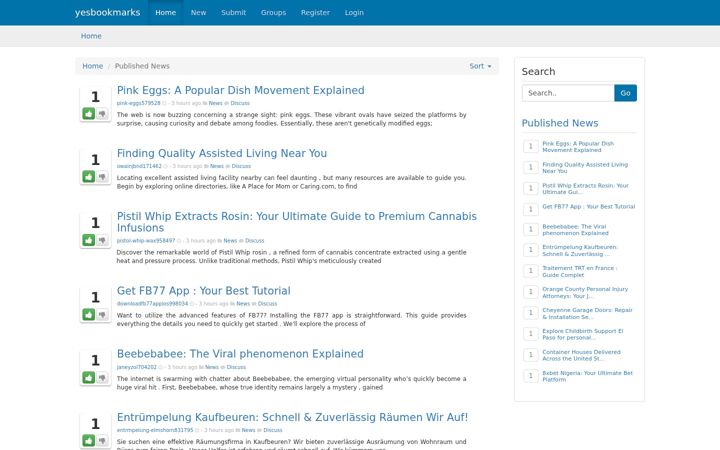720x450 pixels.
Task: Click Discuss under Finding Quality Assisted Living
Action: pyautogui.click(x=241, y=166)
